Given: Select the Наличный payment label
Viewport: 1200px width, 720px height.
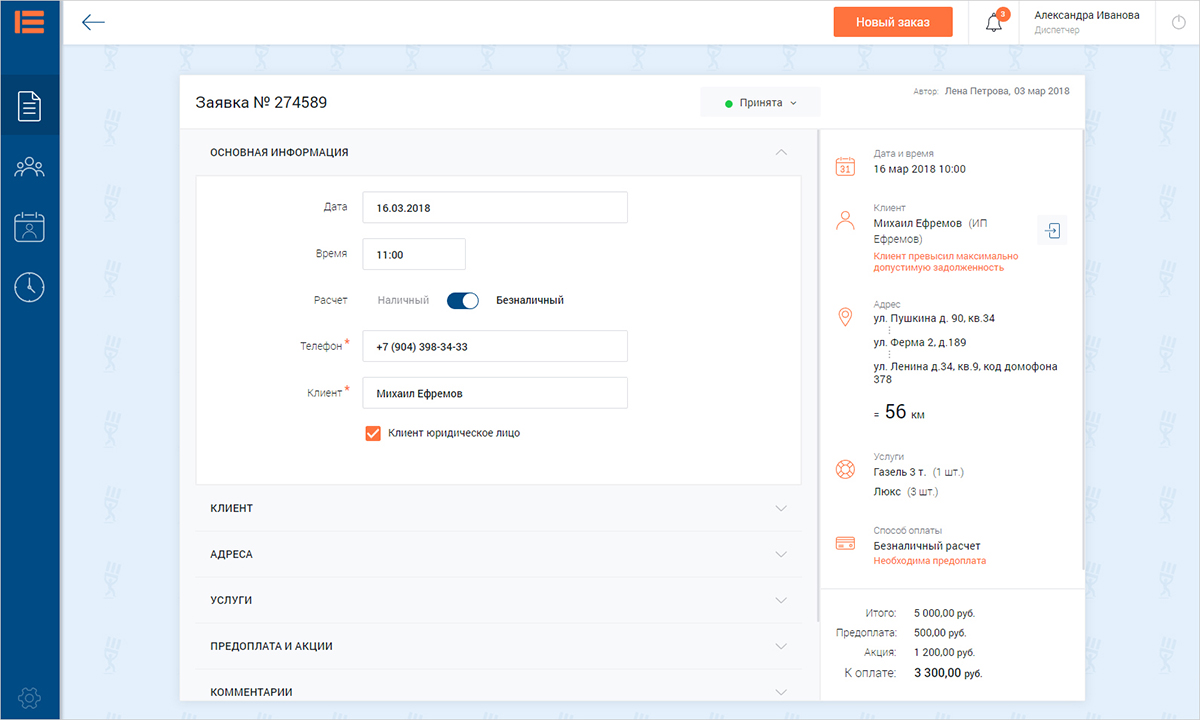Looking at the screenshot, I should click(x=403, y=300).
